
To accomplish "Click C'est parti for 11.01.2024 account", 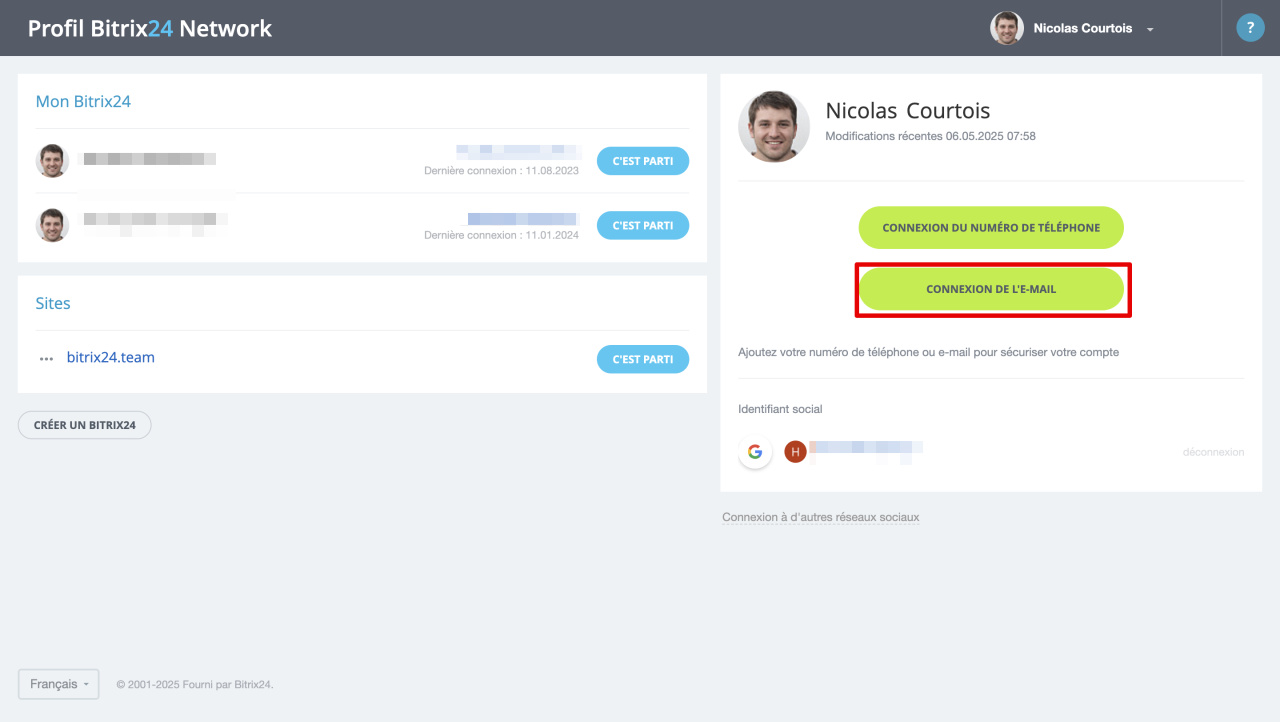I will coord(643,225).
